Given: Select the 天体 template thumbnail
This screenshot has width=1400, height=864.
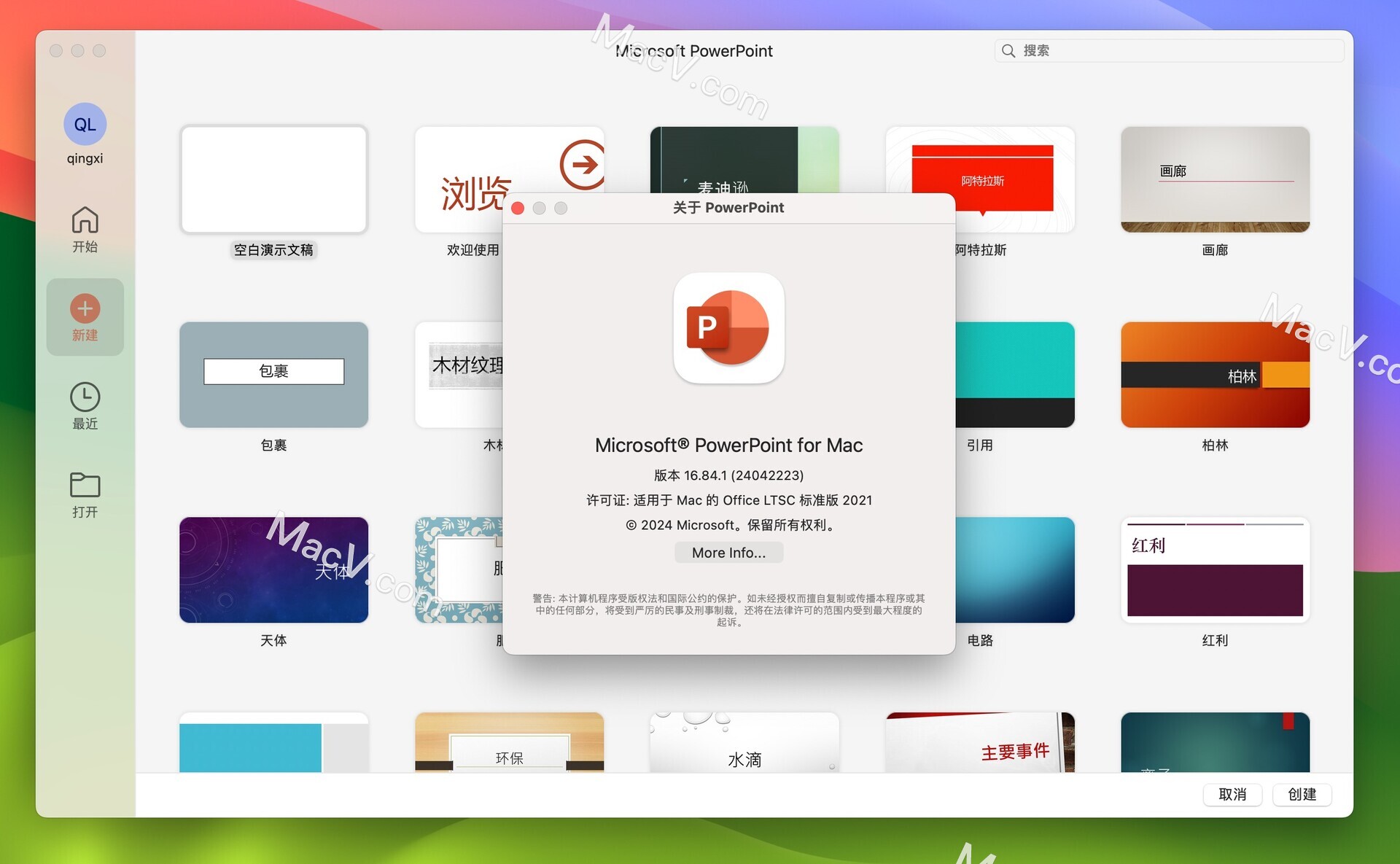Looking at the screenshot, I should point(273,569).
